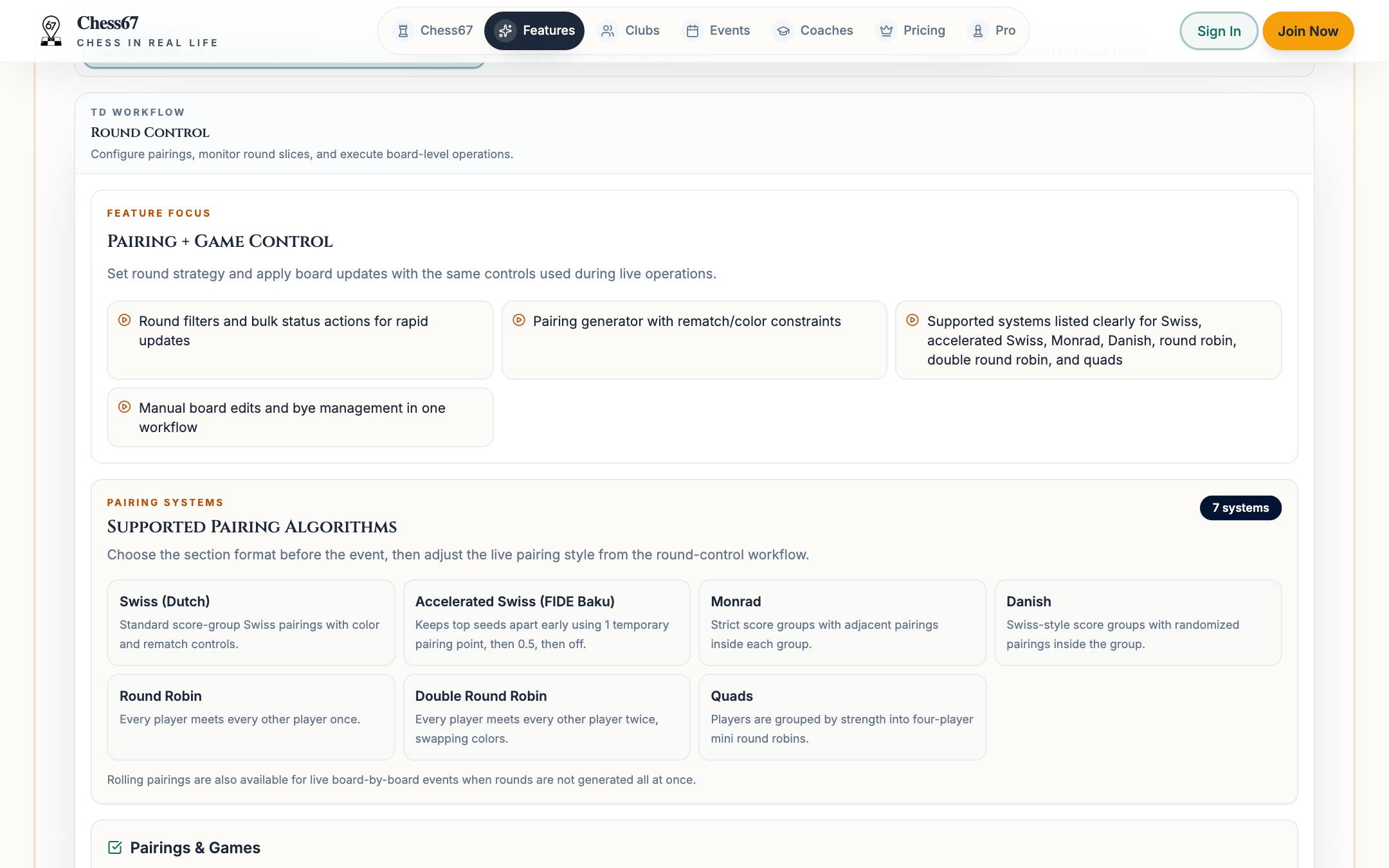
Task: Click the Chess67 logo icon
Action: coord(51,31)
